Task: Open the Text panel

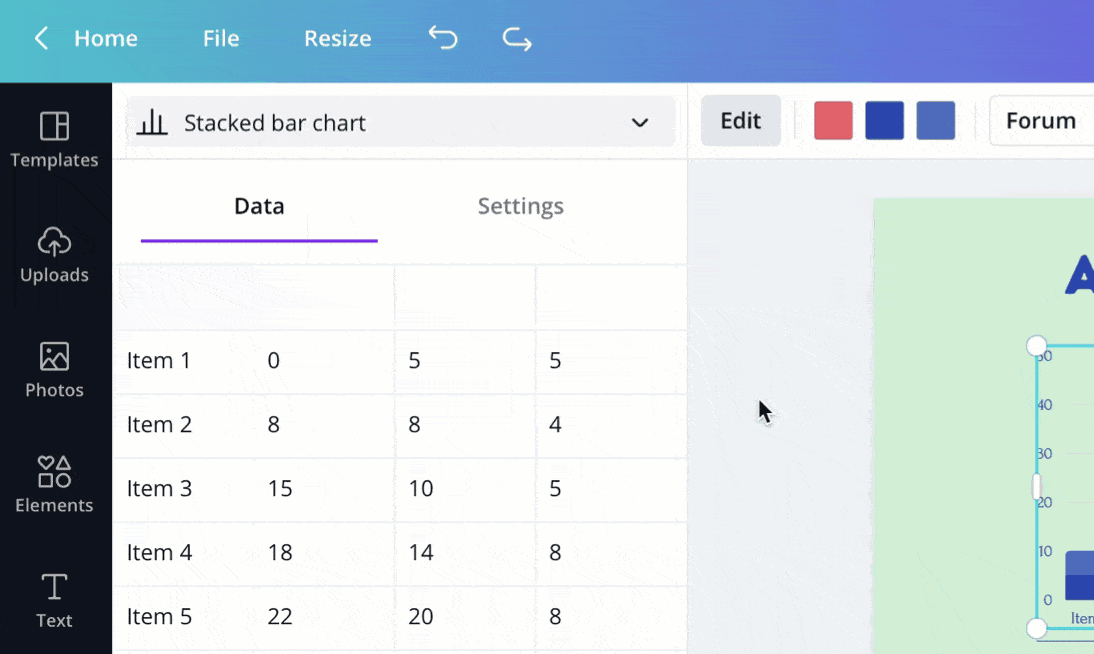Action: (x=54, y=598)
